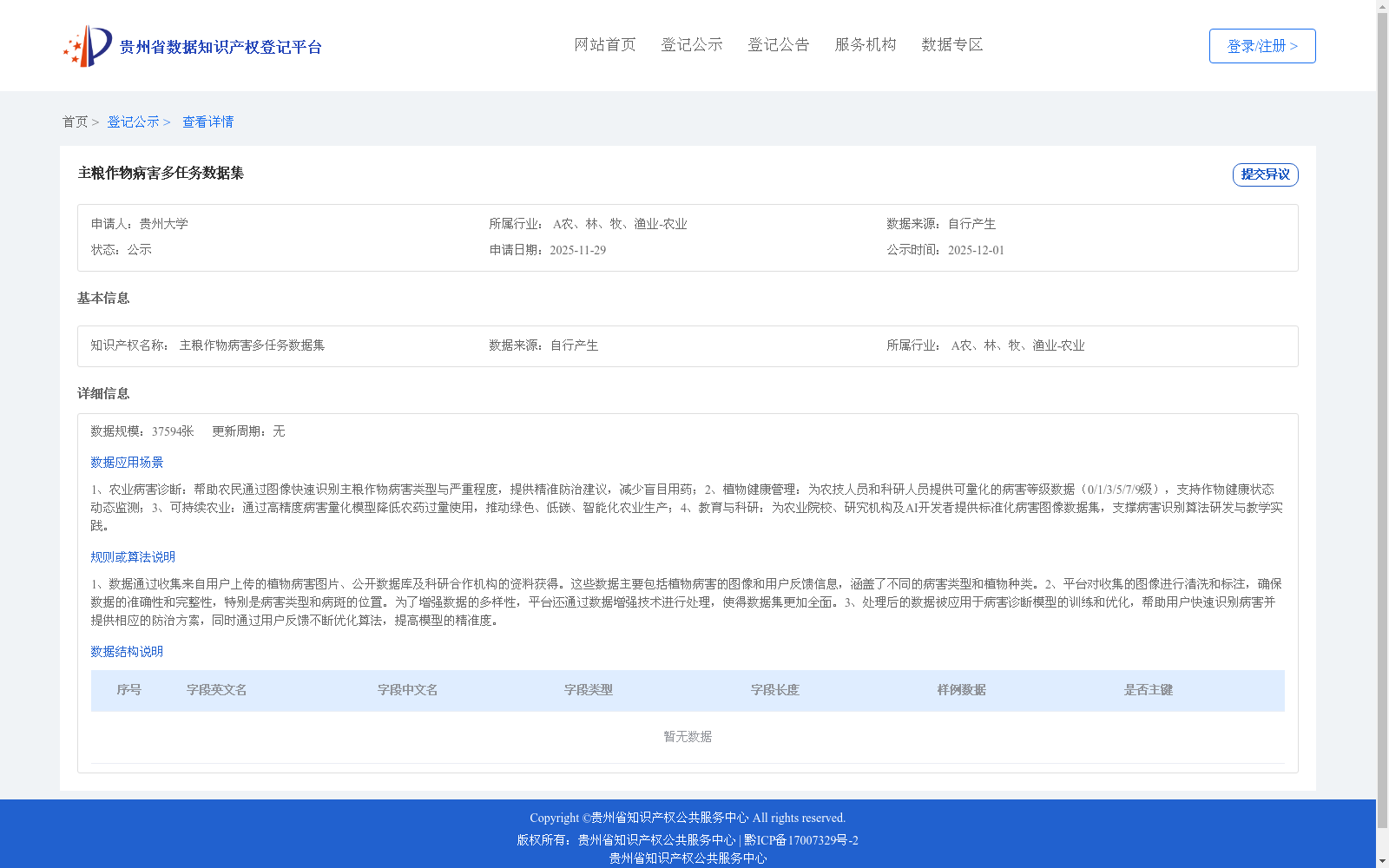The width and height of the screenshot is (1389, 868).
Task: Click 所属行业 value in the top info box
Action: 620,224
